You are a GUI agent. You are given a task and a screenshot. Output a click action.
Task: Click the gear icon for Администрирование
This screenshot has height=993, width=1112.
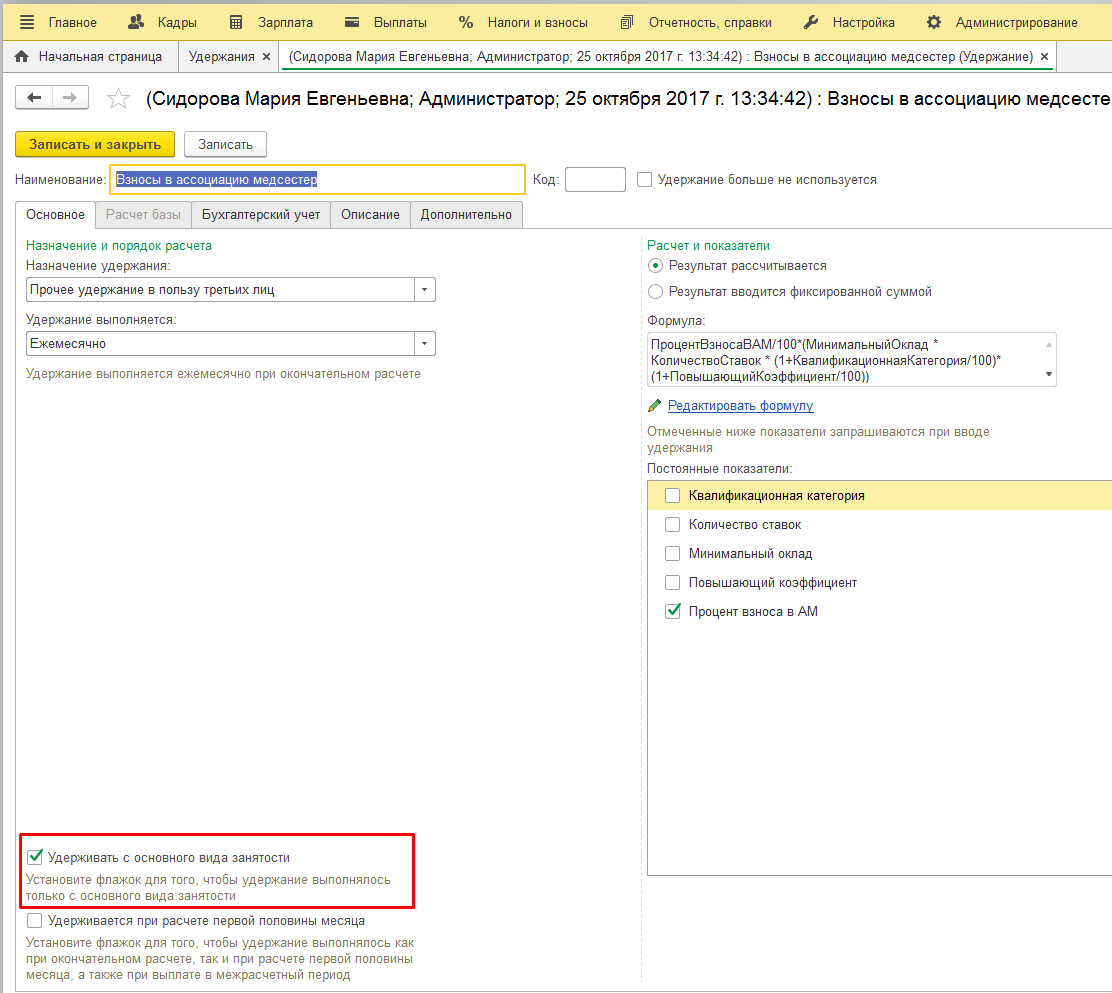[x=934, y=22]
